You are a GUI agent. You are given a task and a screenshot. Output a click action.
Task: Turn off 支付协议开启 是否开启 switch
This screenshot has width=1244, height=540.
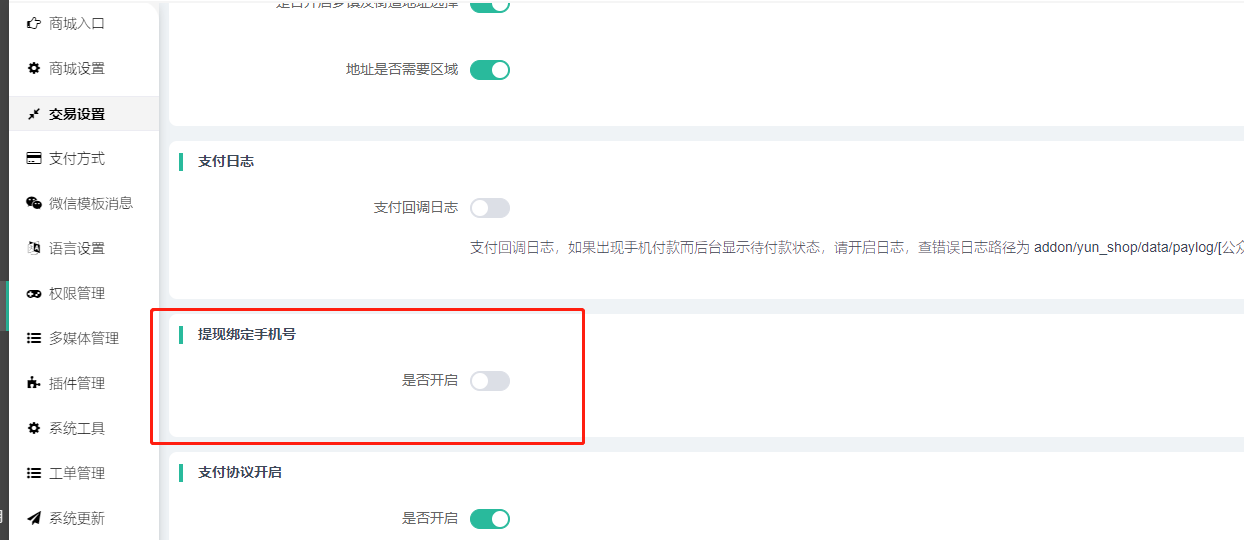(490, 519)
